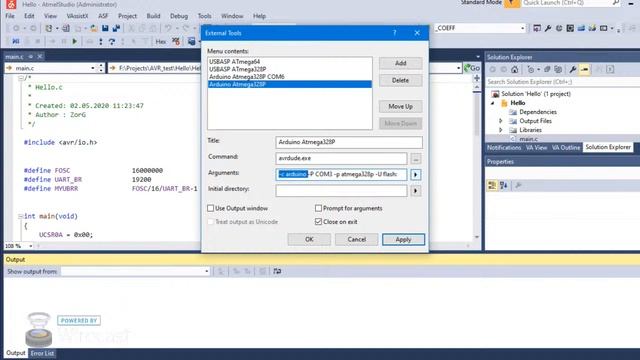Click the Alphabetical sort icon in Properties
640x360 pixels.
(x=504, y=186)
